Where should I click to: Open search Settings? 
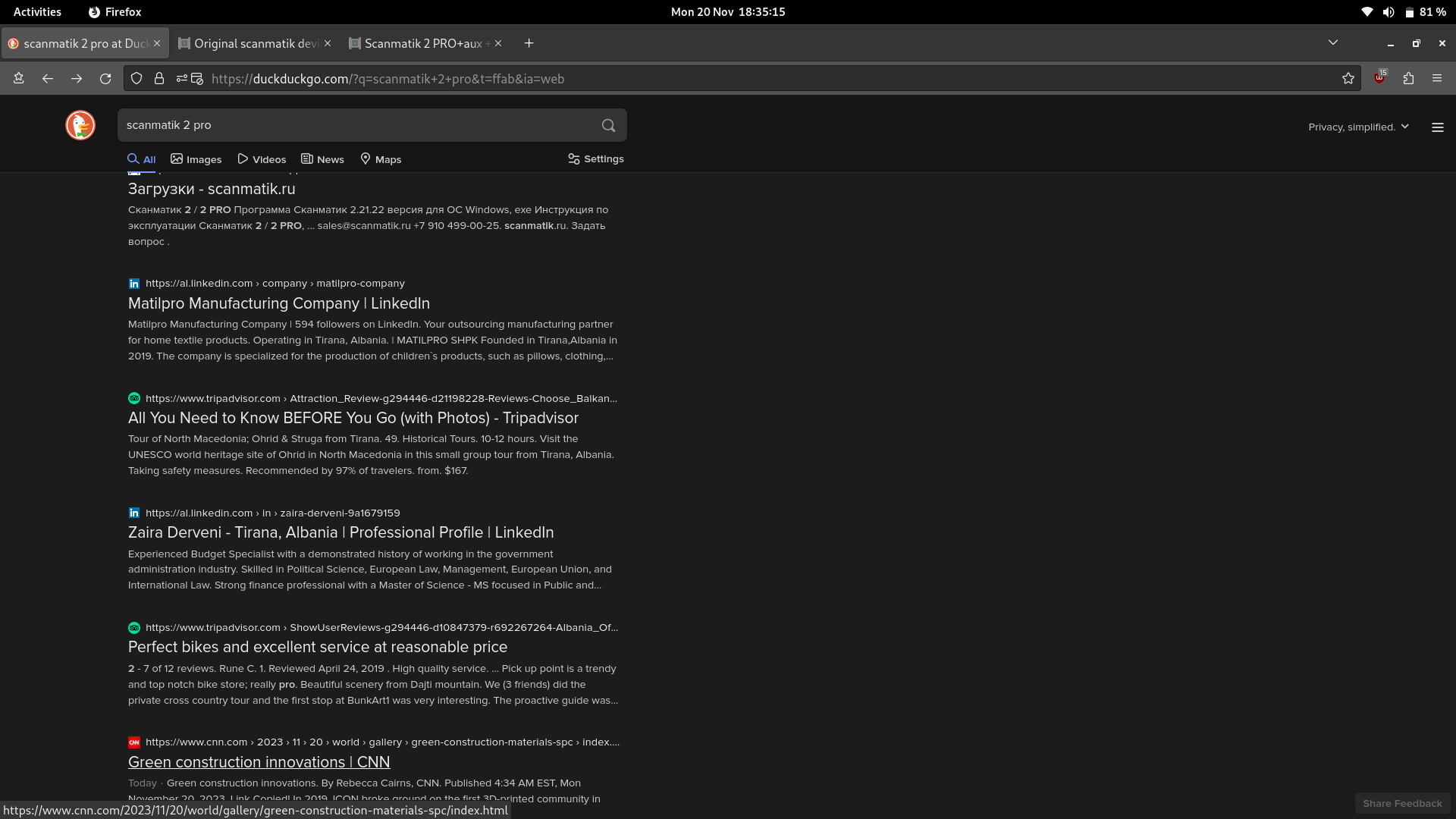click(596, 159)
